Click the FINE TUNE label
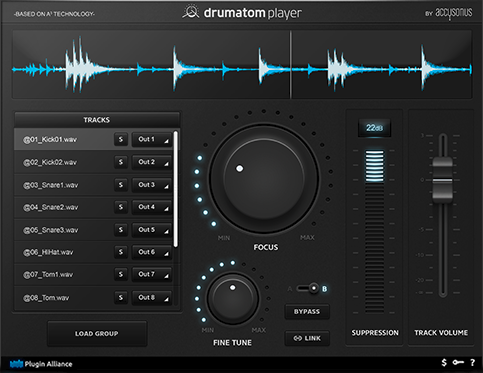 click(x=232, y=343)
